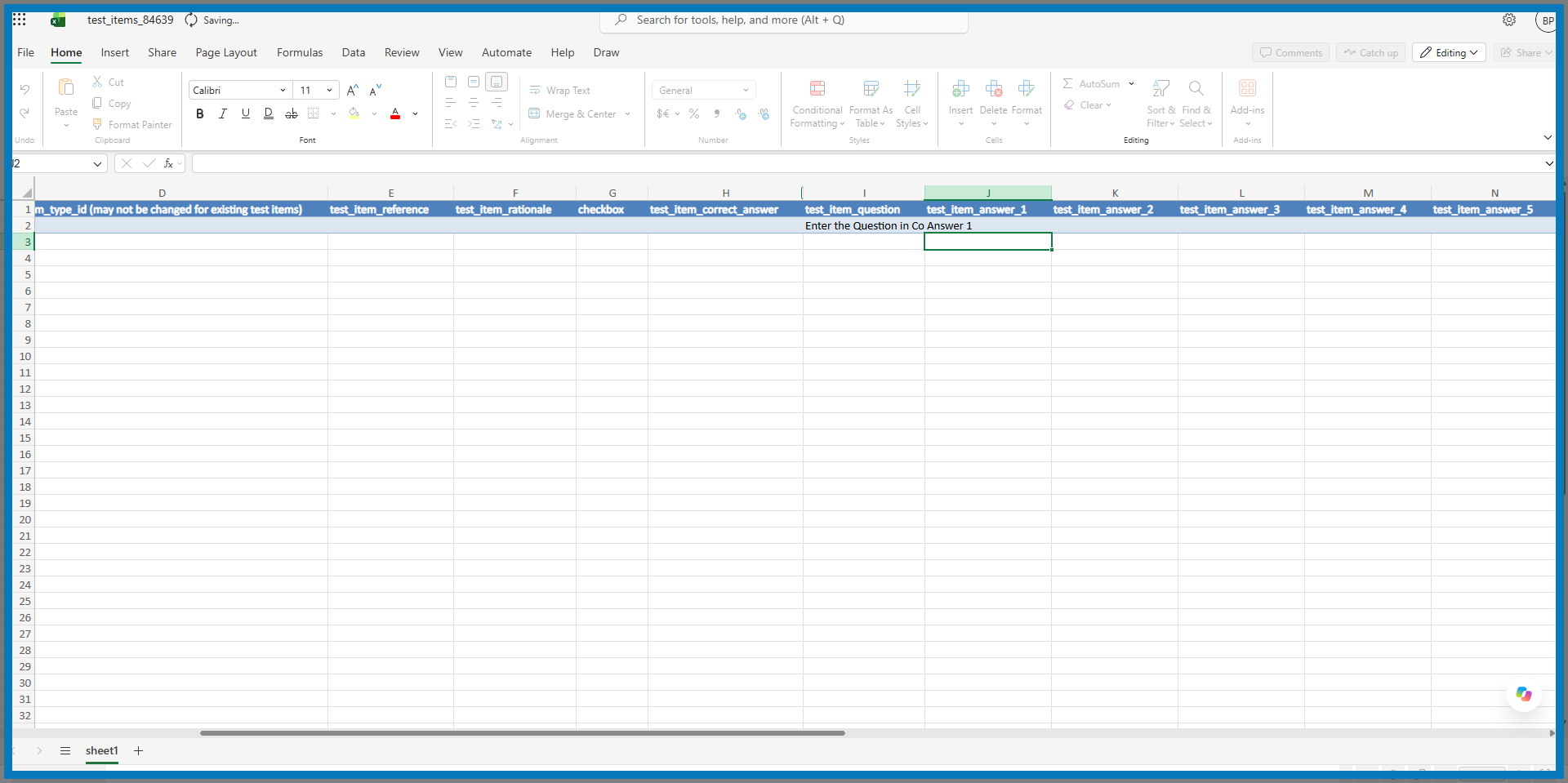1568x783 pixels.
Task: Click the Cut scissors button
Action: 108,82
